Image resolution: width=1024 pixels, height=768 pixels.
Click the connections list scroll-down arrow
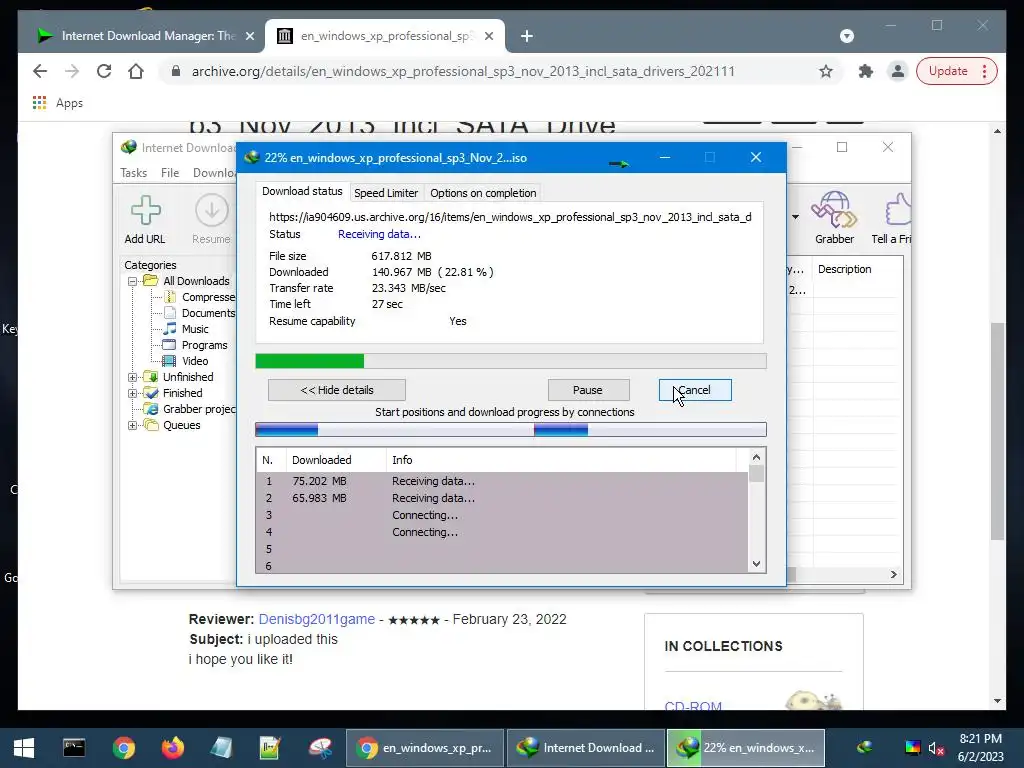click(756, 564)
